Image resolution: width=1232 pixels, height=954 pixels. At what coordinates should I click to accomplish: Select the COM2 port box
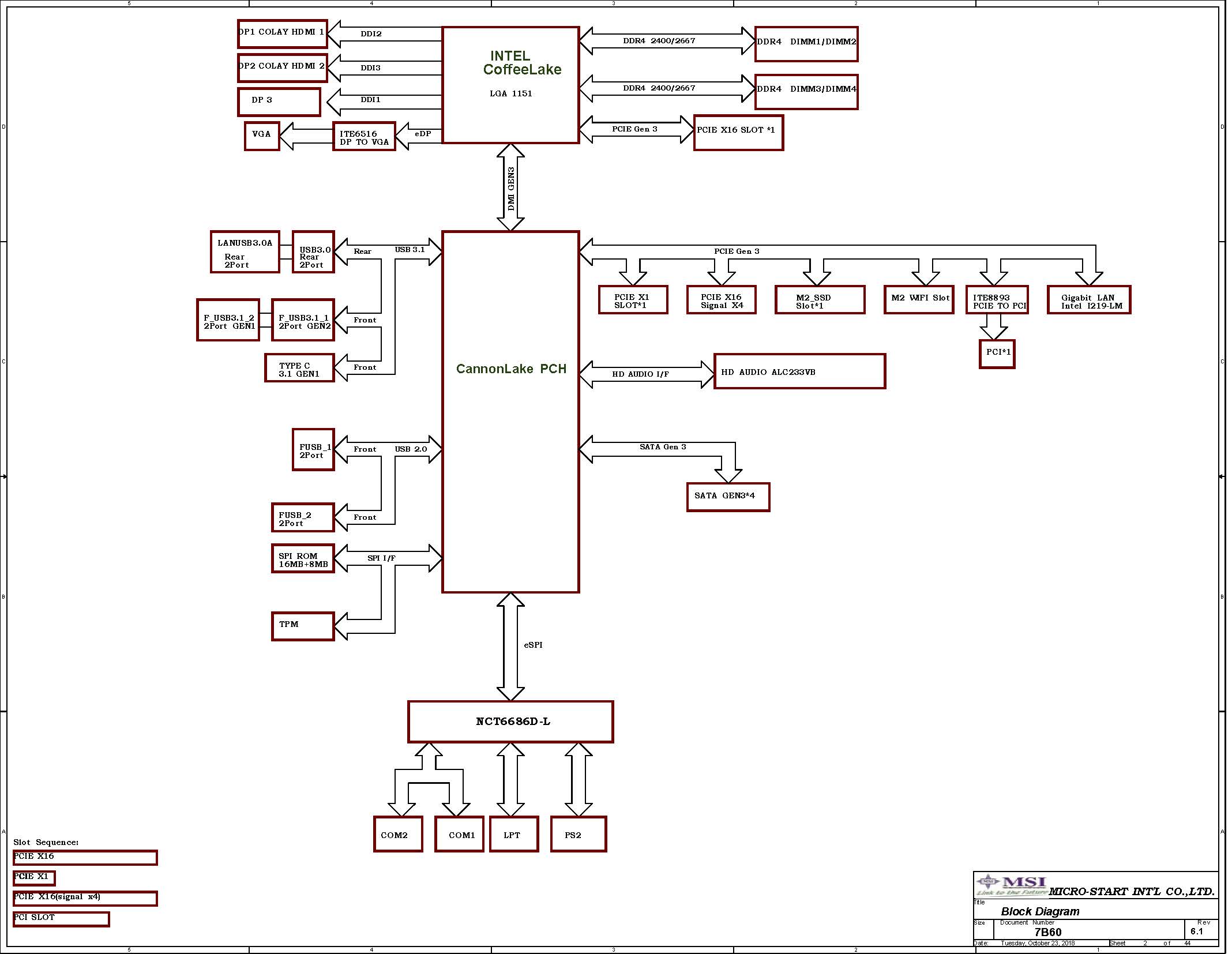398,834
